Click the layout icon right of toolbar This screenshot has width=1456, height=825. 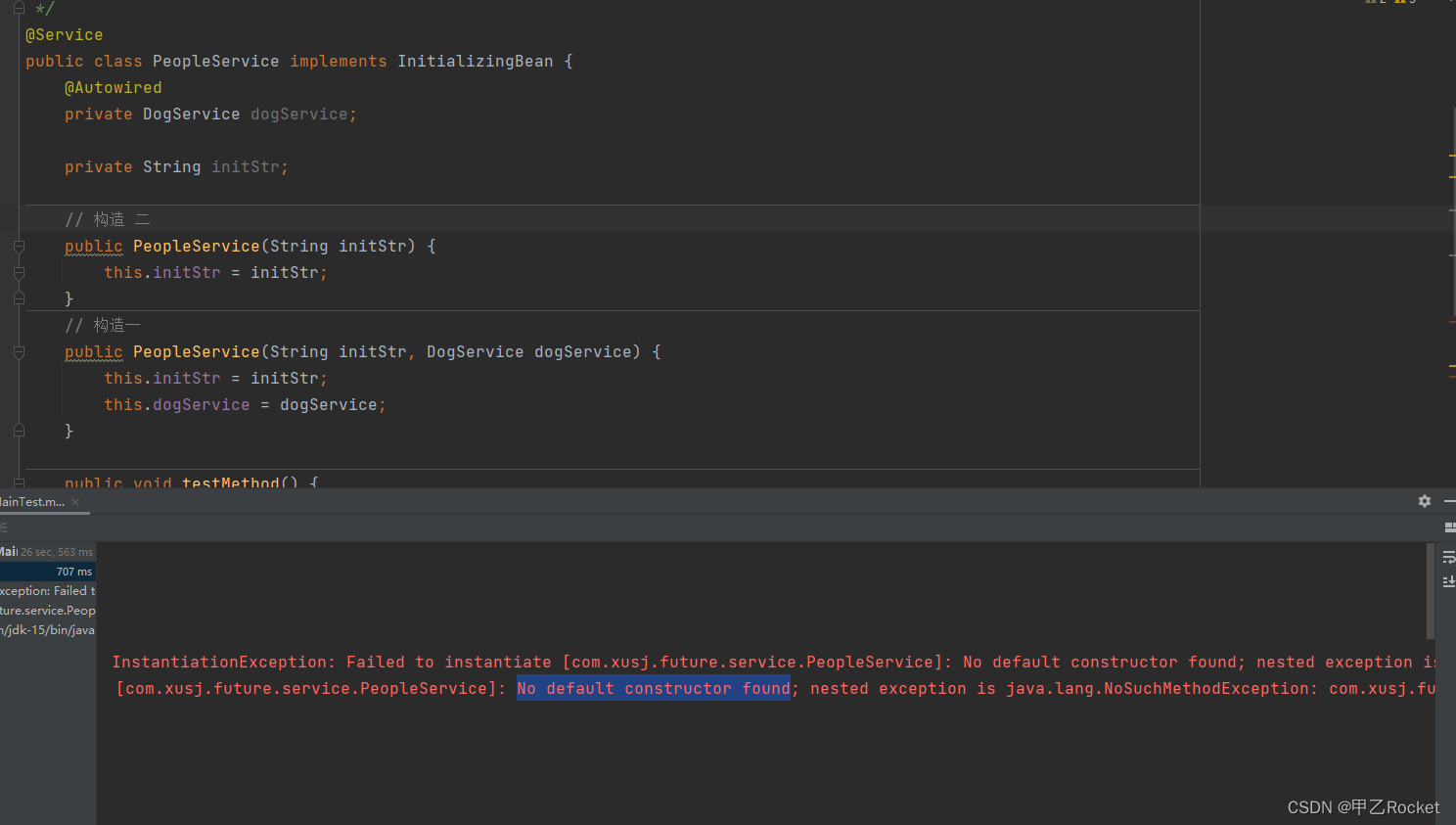click(x=1450, y=527)
